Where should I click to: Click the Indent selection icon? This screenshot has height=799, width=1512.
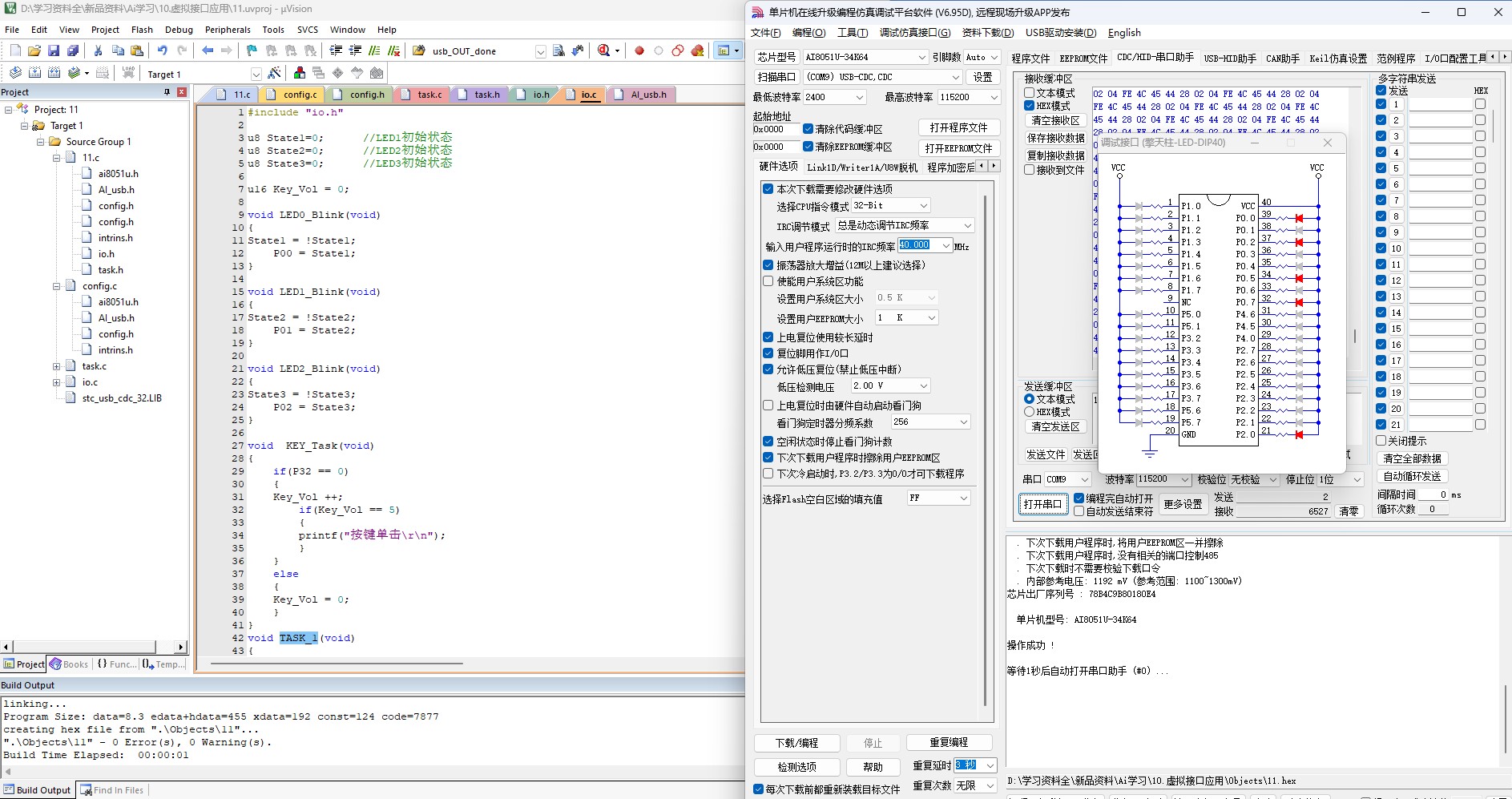click(336, 50)
